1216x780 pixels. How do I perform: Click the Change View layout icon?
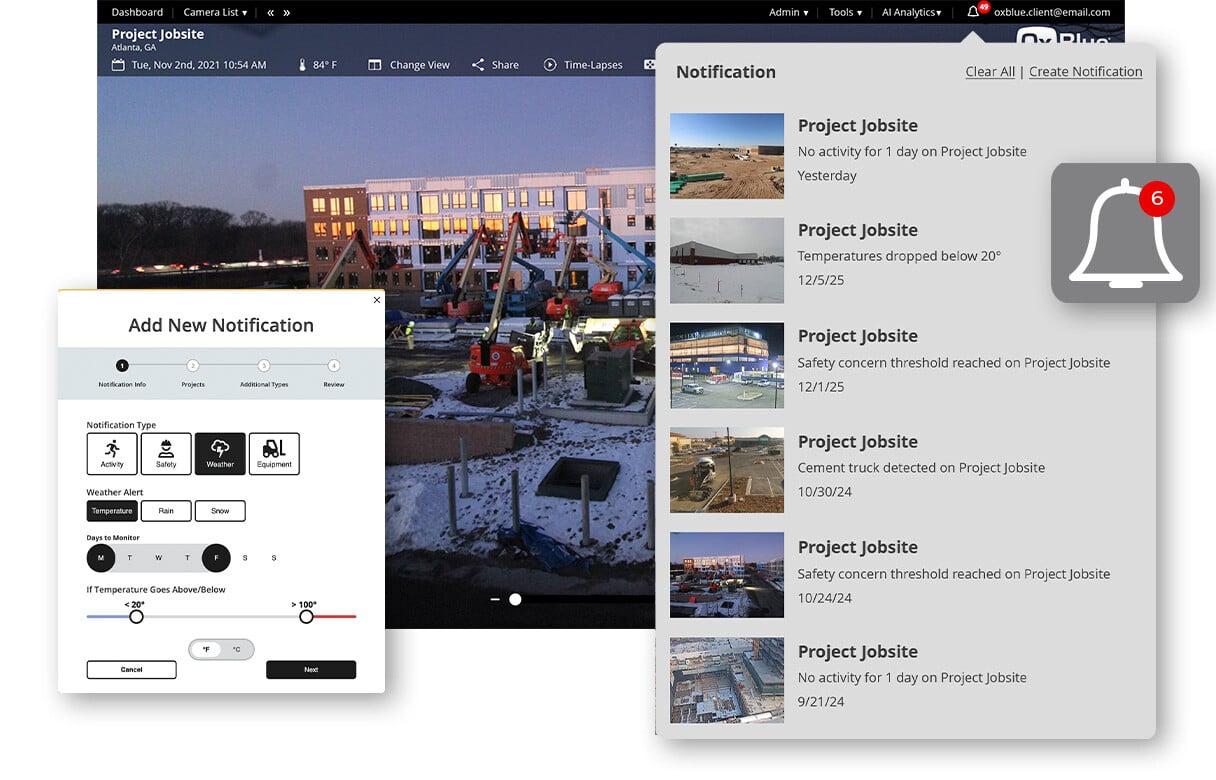point(374,65)
